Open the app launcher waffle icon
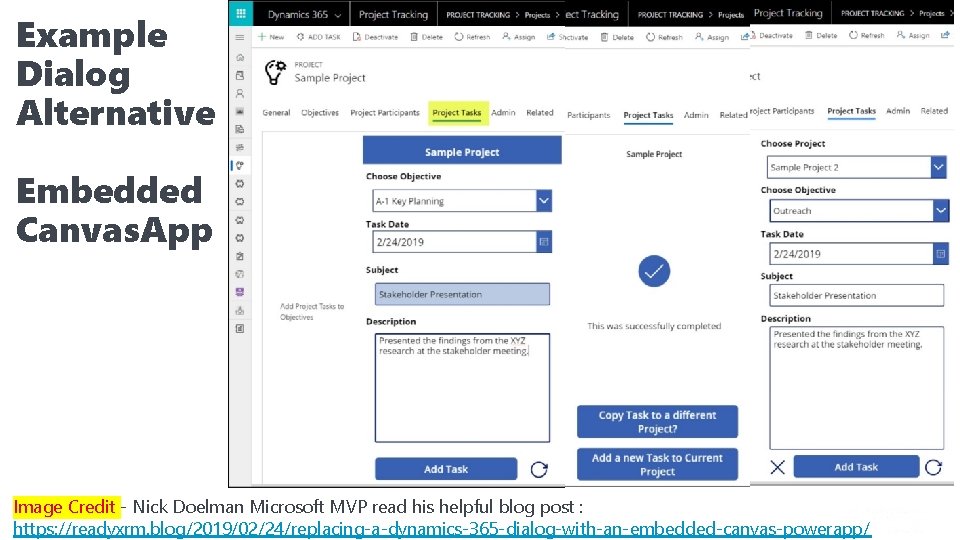 click(x=240, y=13)
